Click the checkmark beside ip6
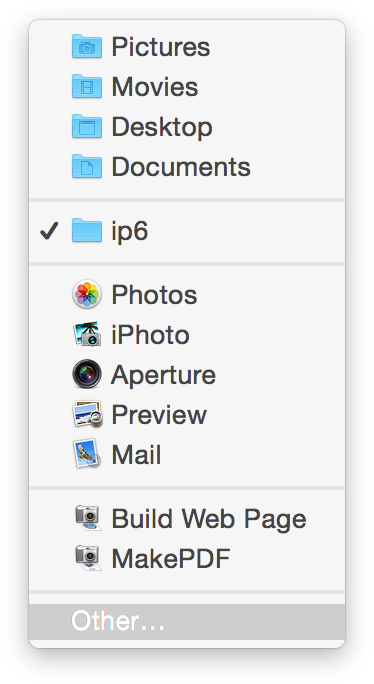 click(49, 231)
